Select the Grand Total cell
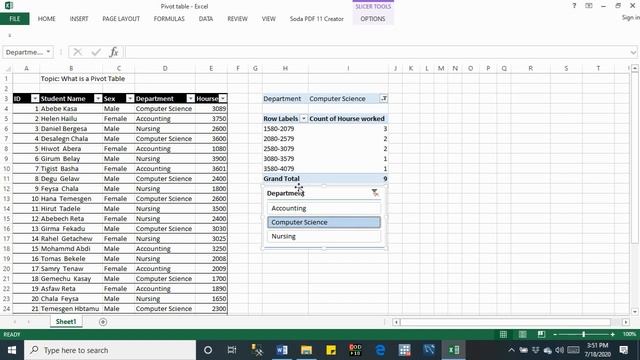 coord(285,178)
